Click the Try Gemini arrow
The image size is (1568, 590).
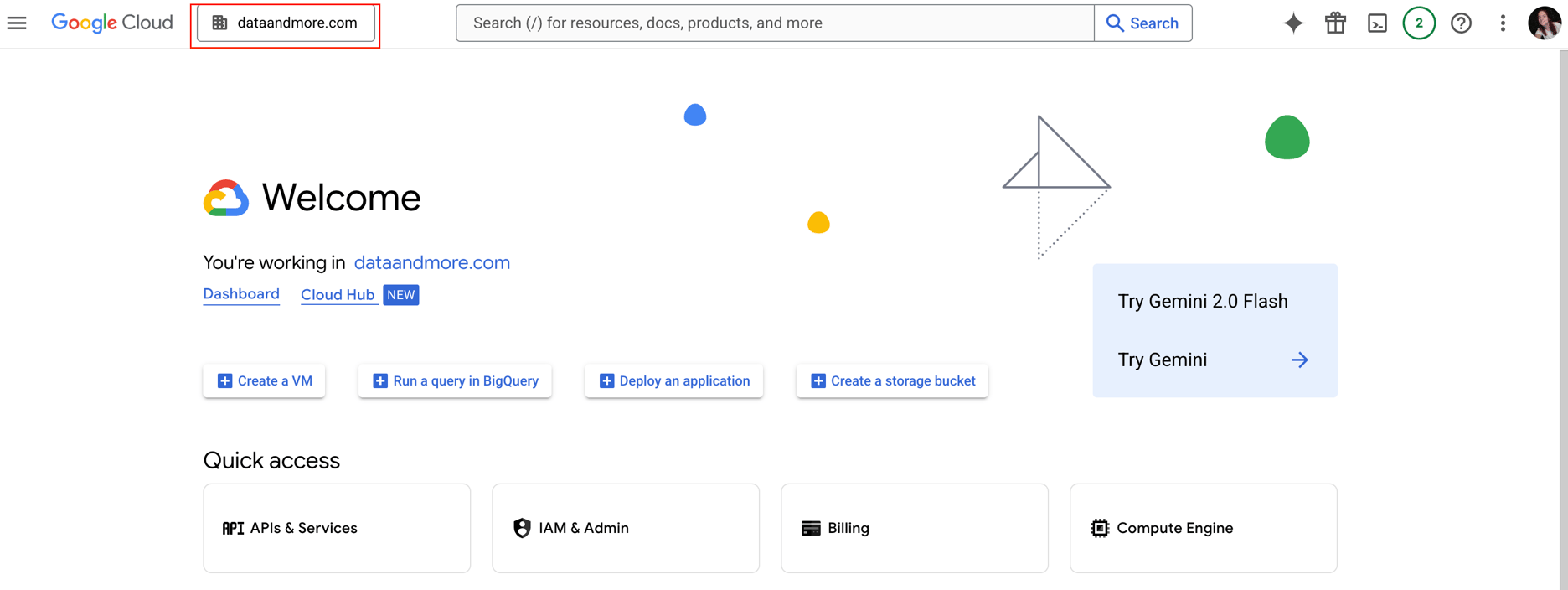coord(1299,360)
